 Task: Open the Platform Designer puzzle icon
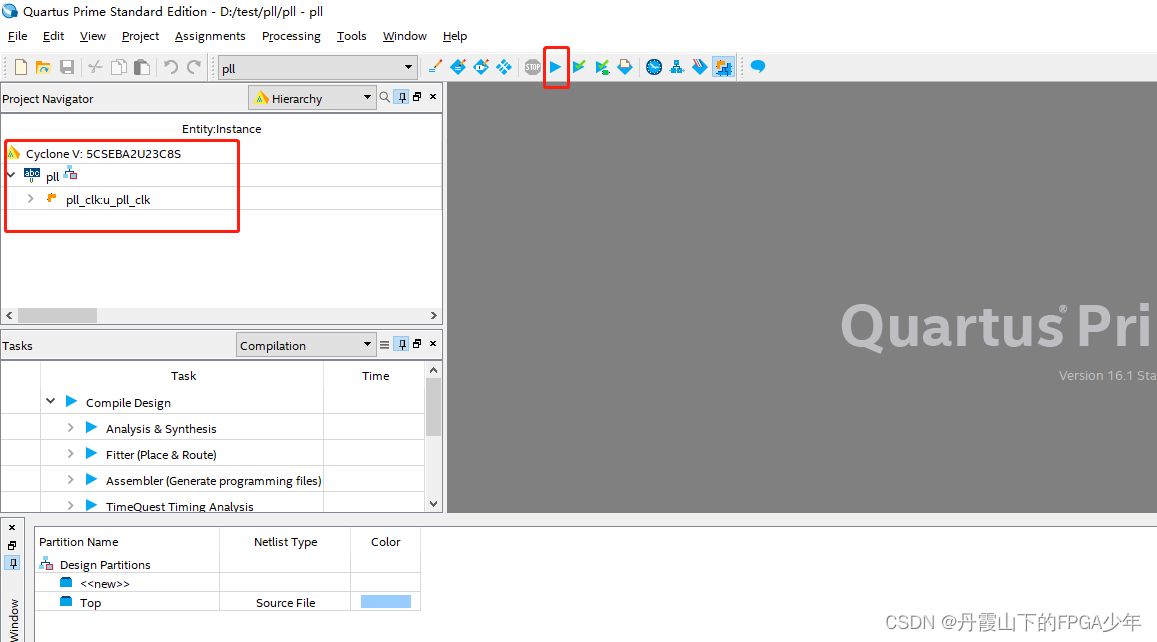(x=723, y=67)
